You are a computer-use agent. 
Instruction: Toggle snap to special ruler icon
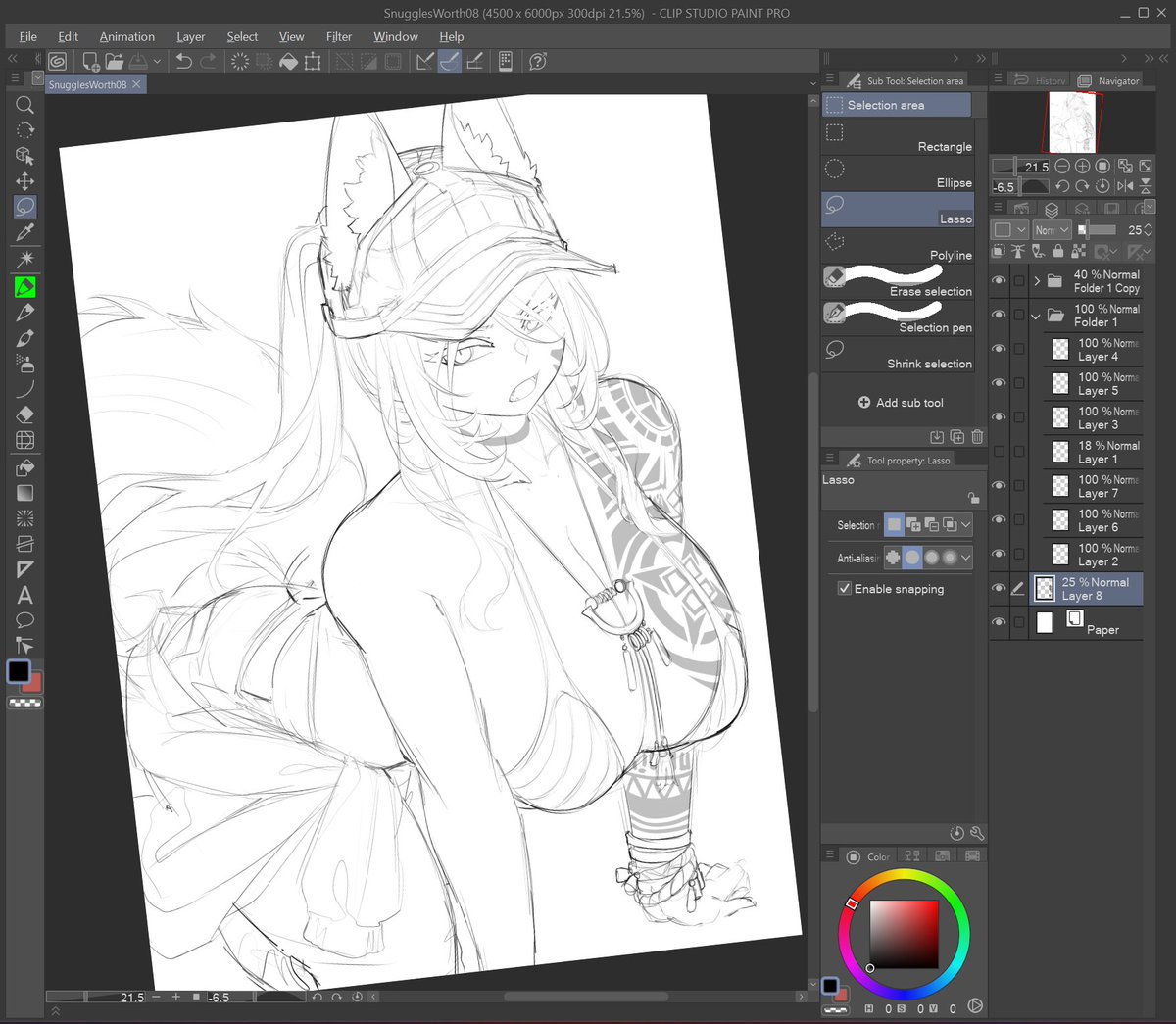(x=450, y=62)
